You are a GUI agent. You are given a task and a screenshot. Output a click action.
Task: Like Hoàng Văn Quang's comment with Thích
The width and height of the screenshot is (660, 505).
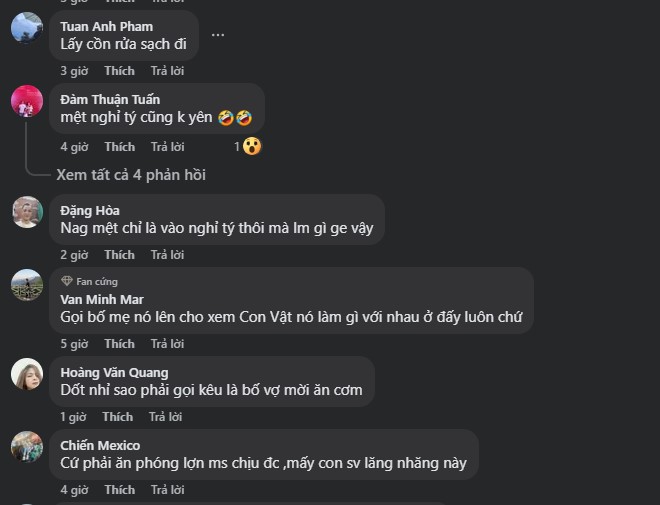[117, 417]
